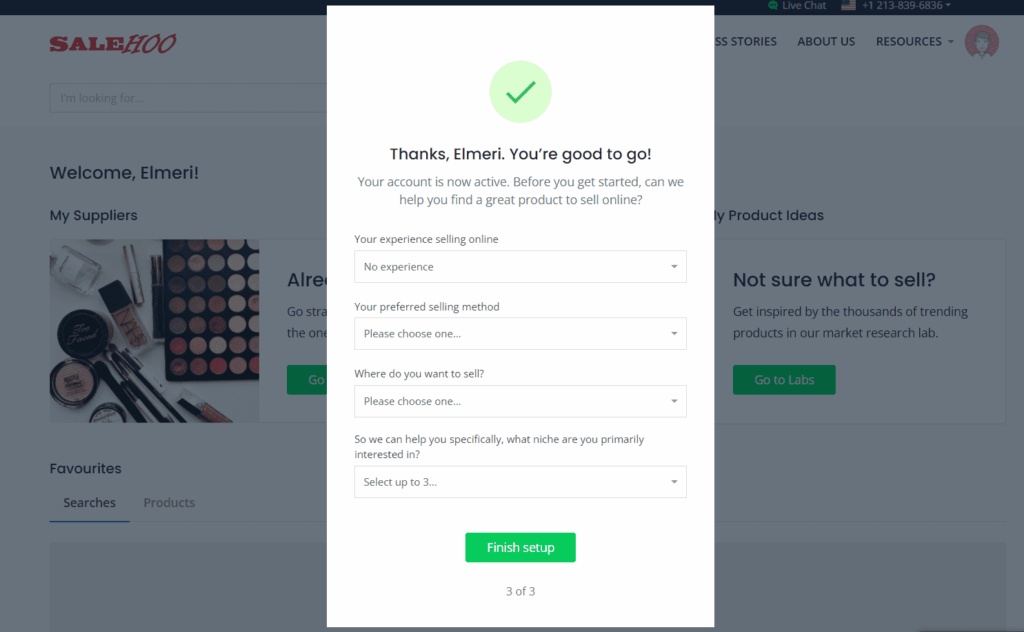Click the Live Chat bubble icon
Screen dimensions: 1024x632
(x=773, y=5)
